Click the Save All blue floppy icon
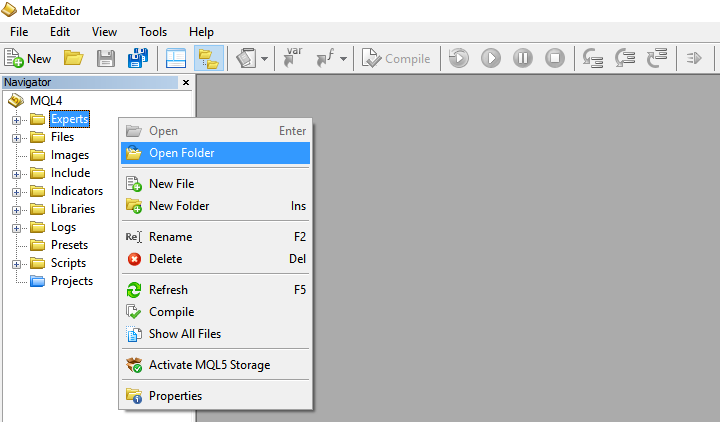This screenshot has width=721, height=422. pyautogui.click(x=137, y=58)
